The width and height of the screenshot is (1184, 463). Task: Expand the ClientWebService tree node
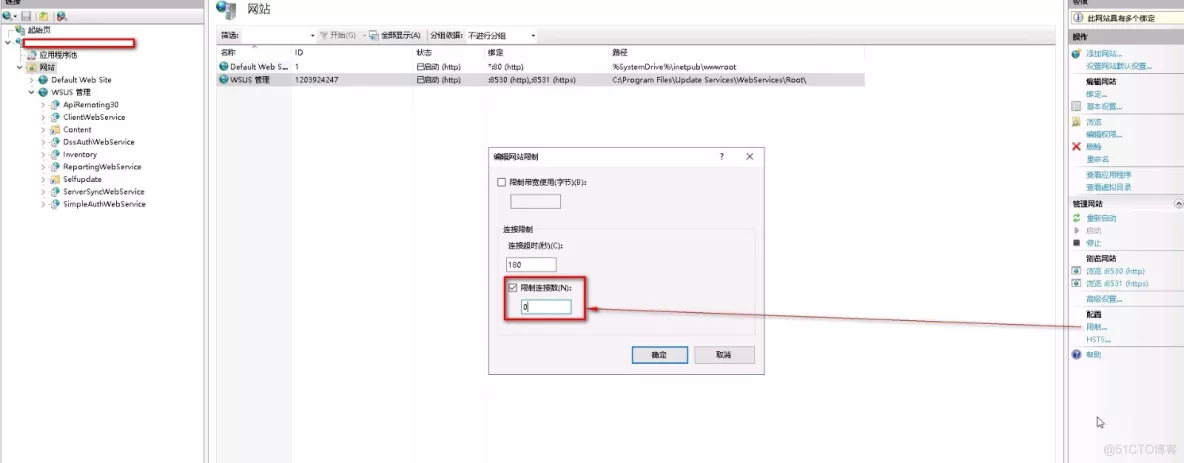[x=44, y=117]
